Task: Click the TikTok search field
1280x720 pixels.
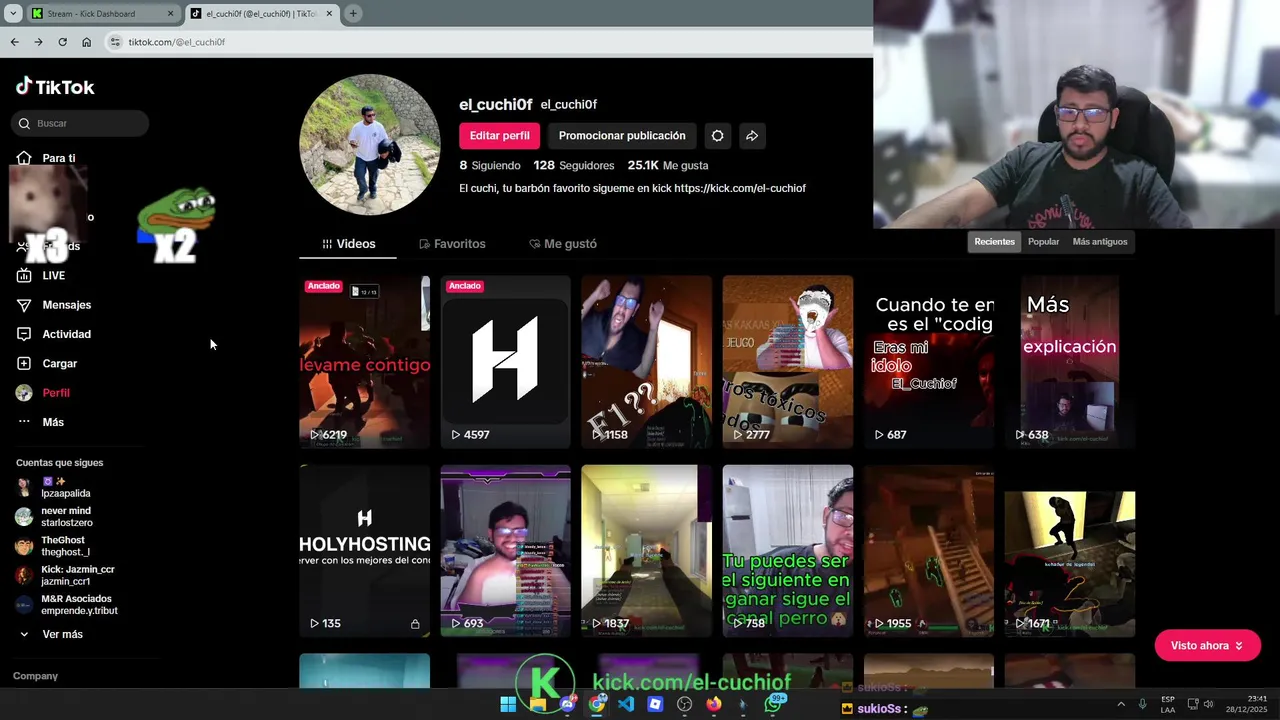Action: (80, 123)
